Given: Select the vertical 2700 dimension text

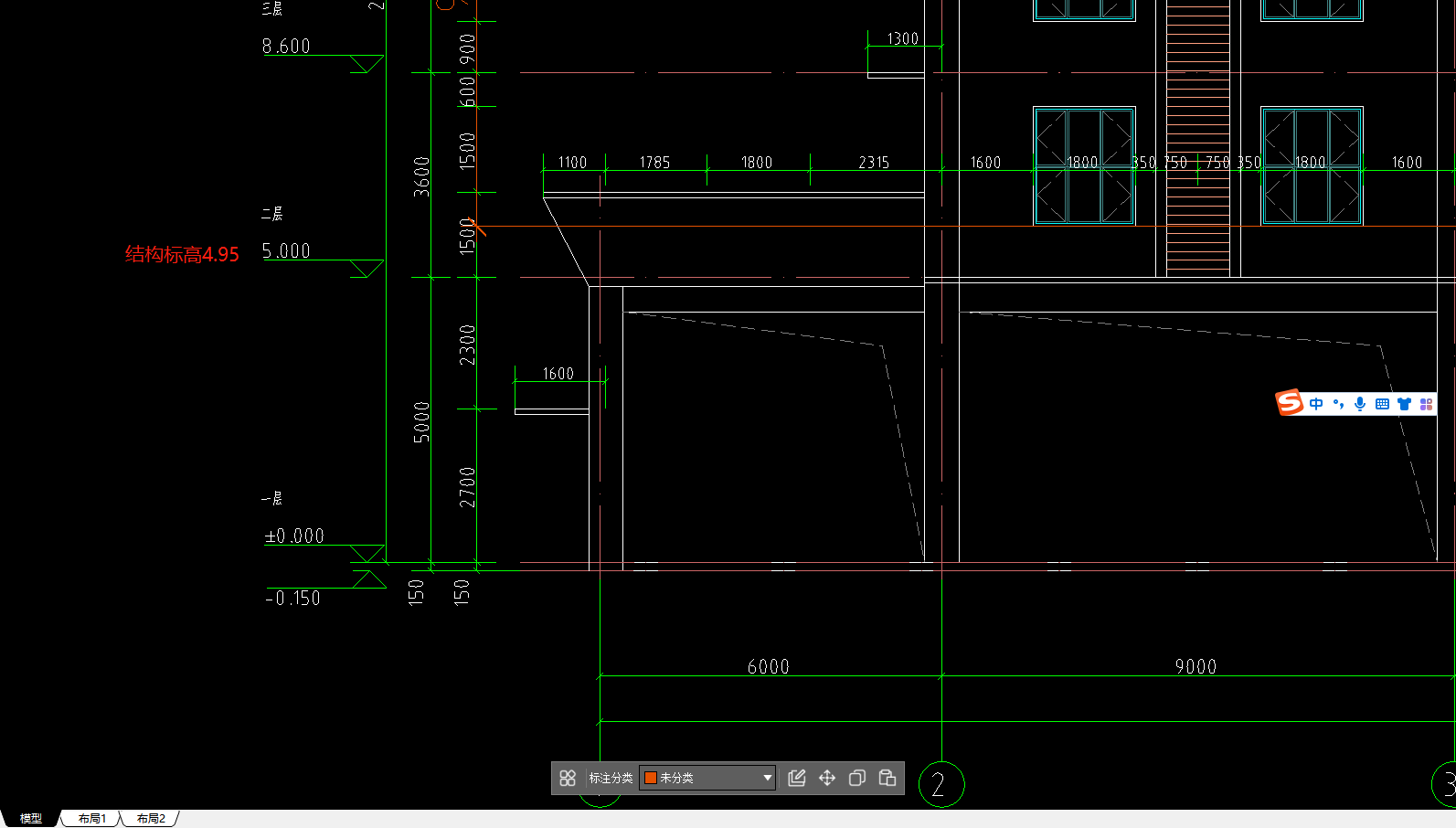Looking at the screenshot, I should coord(467,487).
